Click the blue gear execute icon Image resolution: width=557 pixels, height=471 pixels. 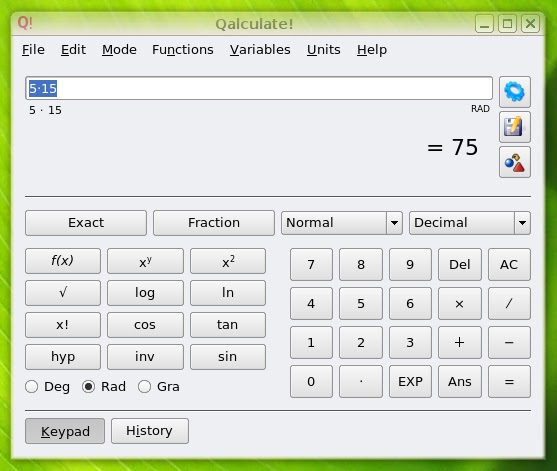(x=514, y=92)
